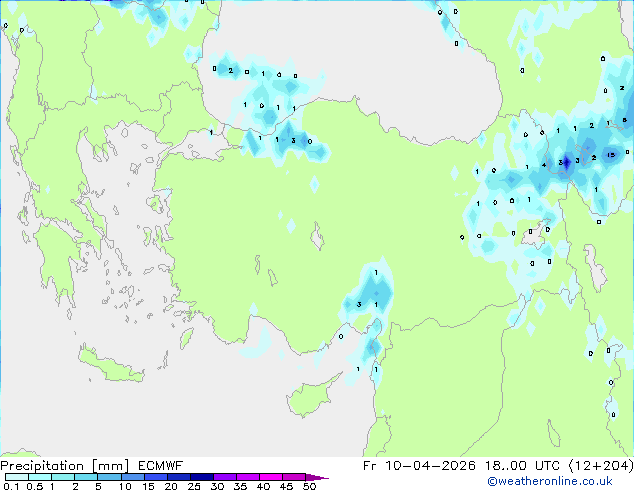The height and width of the screenshot is (490, 634).
Task: Select the 40–45 mm magenta legend box
Action: [271, 477]
